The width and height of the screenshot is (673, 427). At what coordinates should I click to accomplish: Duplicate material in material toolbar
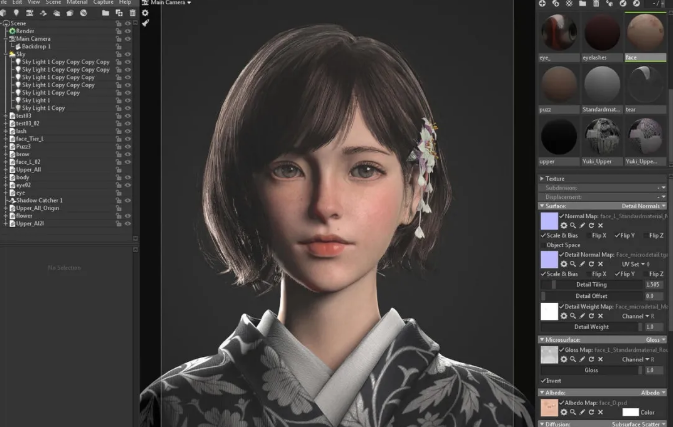click(x=555, y=3)
